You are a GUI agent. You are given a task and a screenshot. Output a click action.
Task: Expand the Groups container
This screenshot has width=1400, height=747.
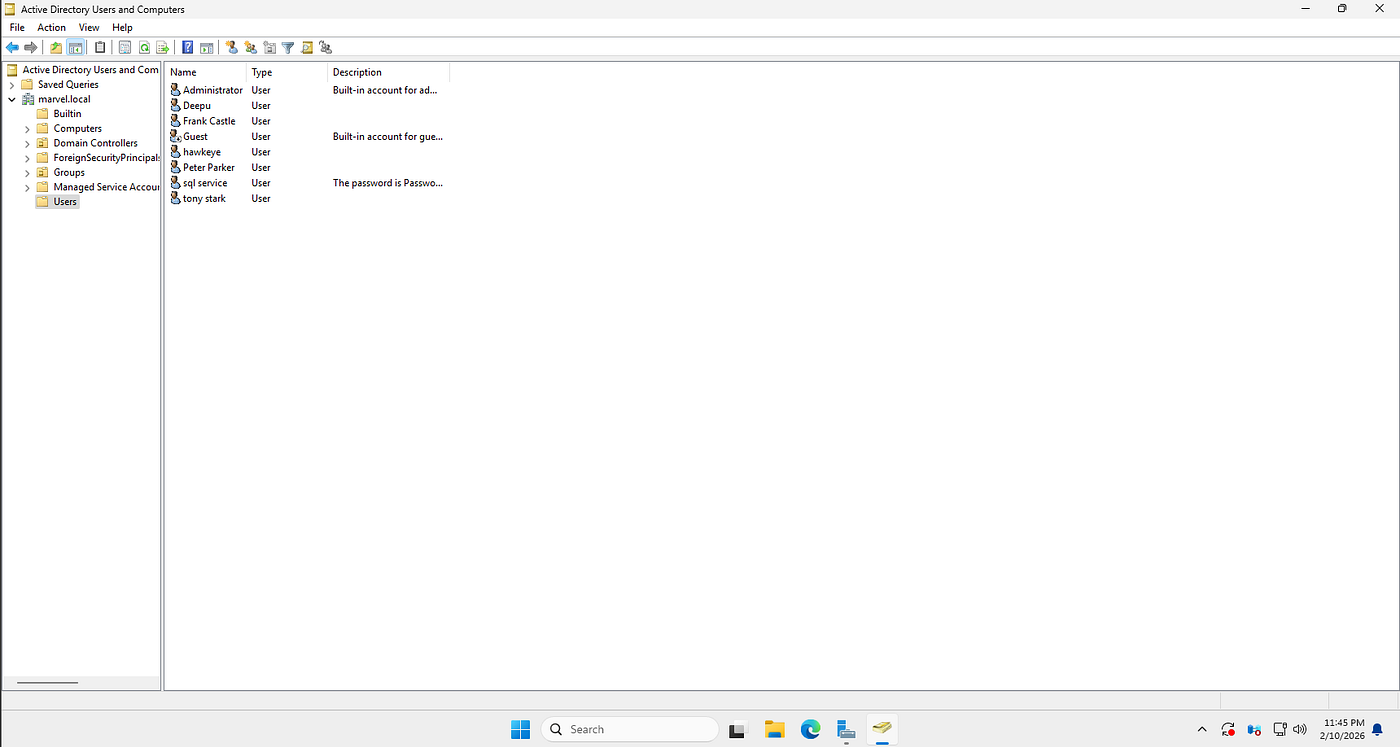pyautogui.click(x=27, y=172)
